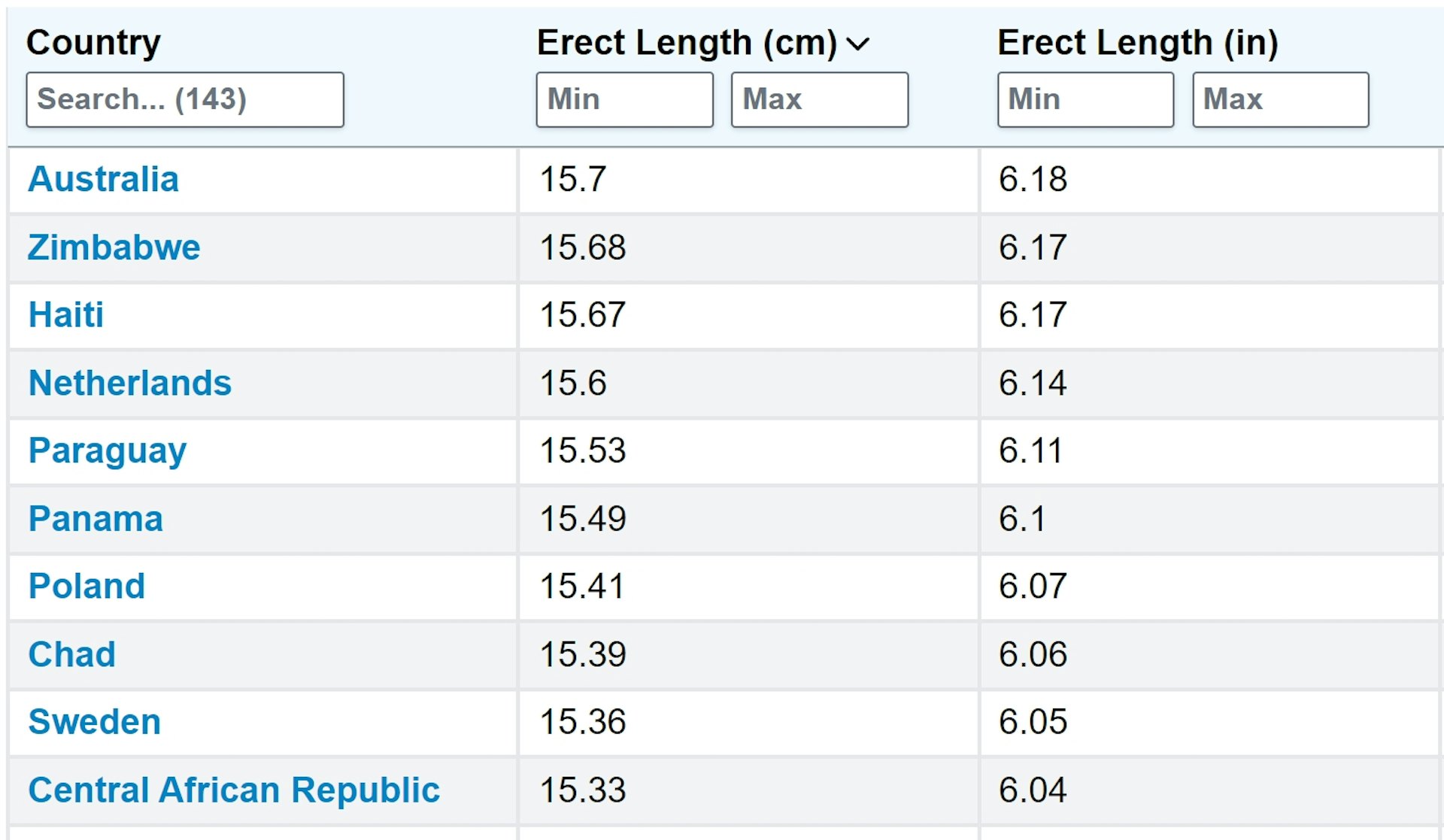The image size is (1444, 840).
Task: Click the sort chevron beside Erect Length (cm)
Action: pyautogui.click(x=857, y=44)
